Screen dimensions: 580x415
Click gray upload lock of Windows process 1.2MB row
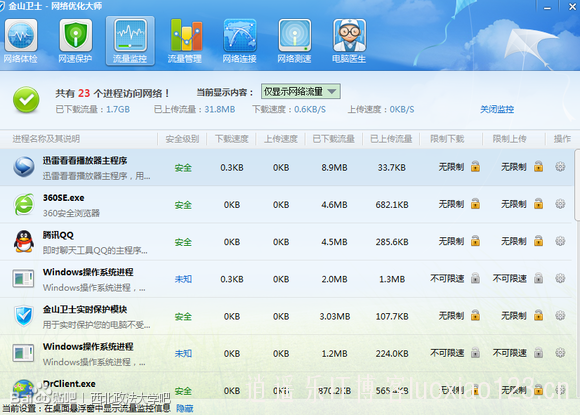539,352
